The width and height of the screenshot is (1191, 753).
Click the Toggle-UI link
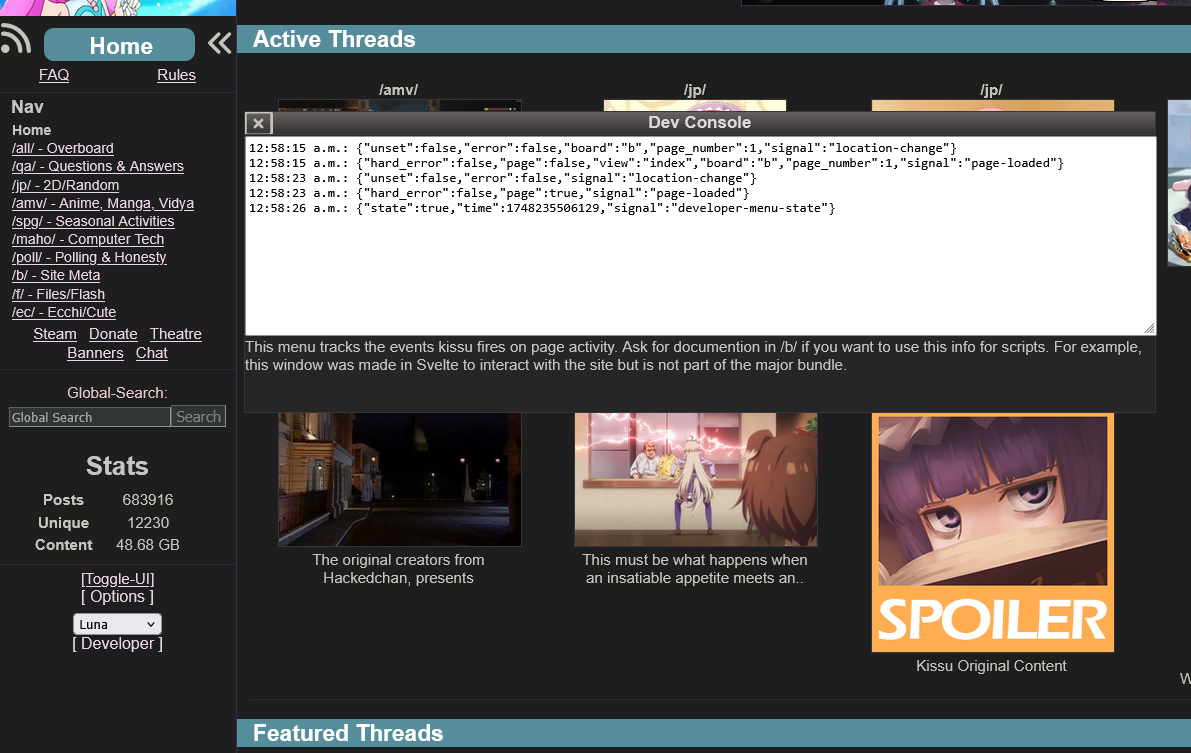tap(118, 579)
